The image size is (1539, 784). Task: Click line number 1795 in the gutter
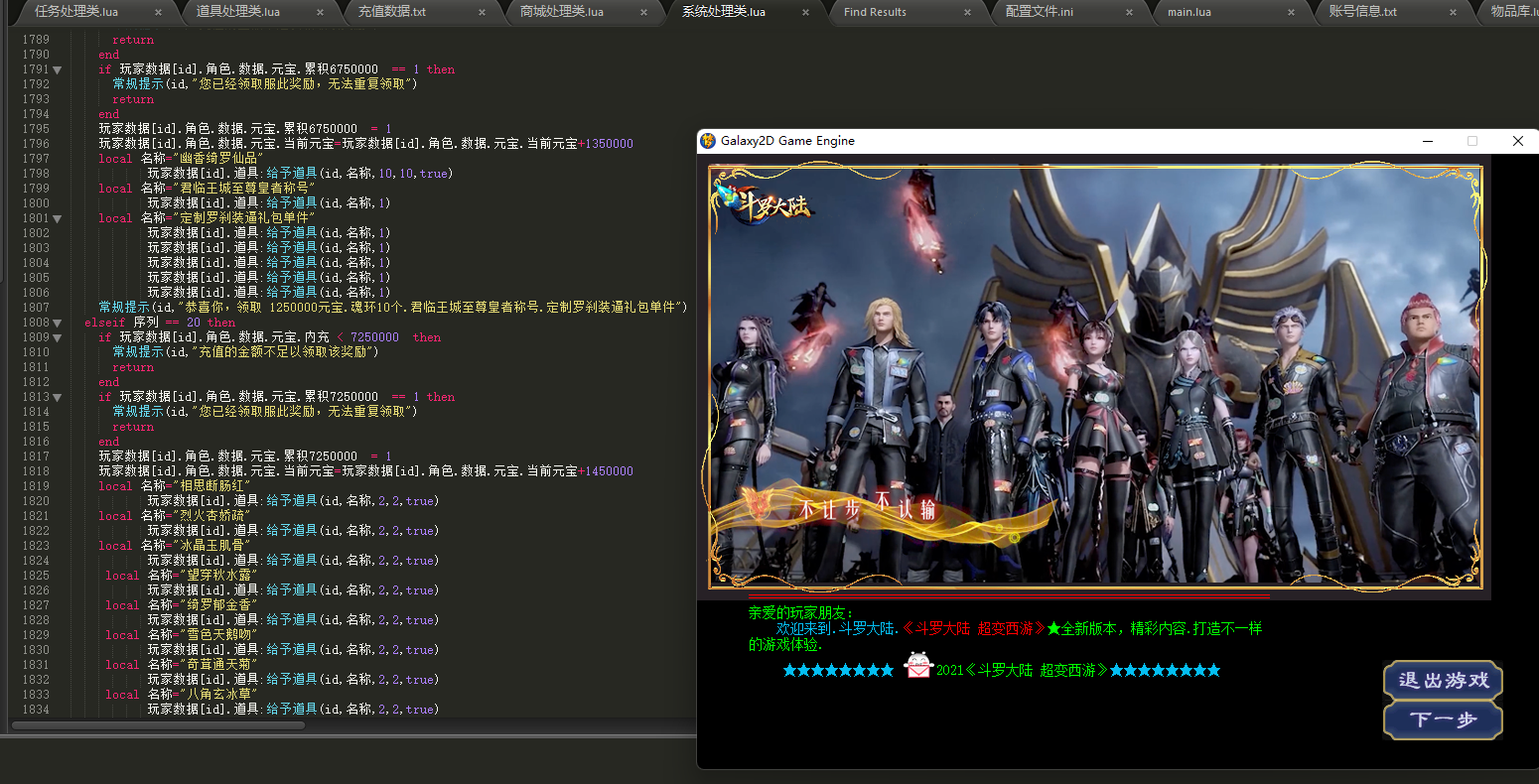[x=35, y=129]
